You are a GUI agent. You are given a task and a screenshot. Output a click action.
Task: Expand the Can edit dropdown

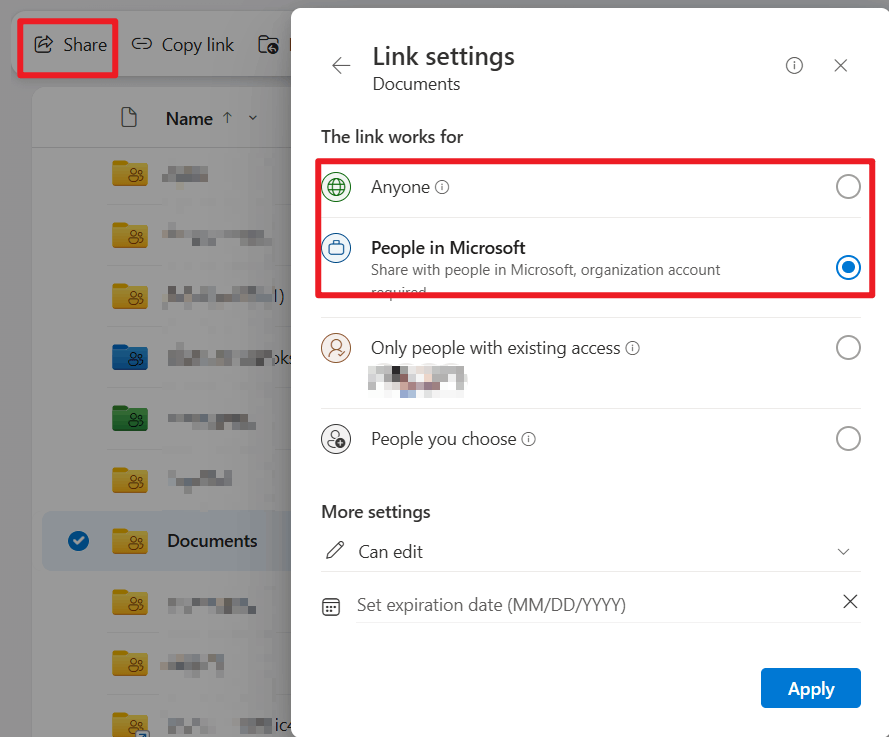[x=842, y=551]
